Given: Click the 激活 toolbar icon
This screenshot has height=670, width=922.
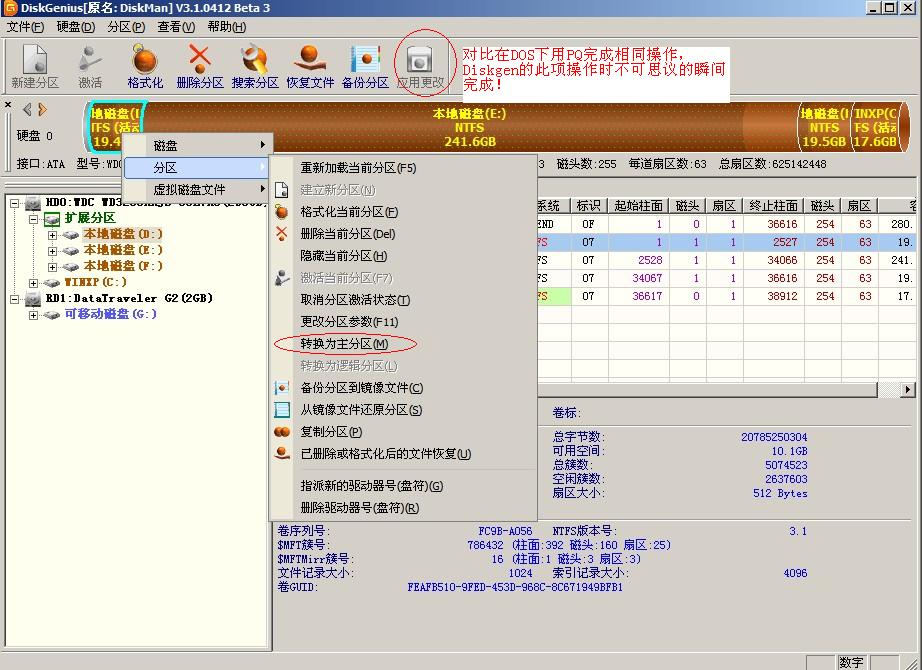Looking at the screenshot, I should click(89, 59).
